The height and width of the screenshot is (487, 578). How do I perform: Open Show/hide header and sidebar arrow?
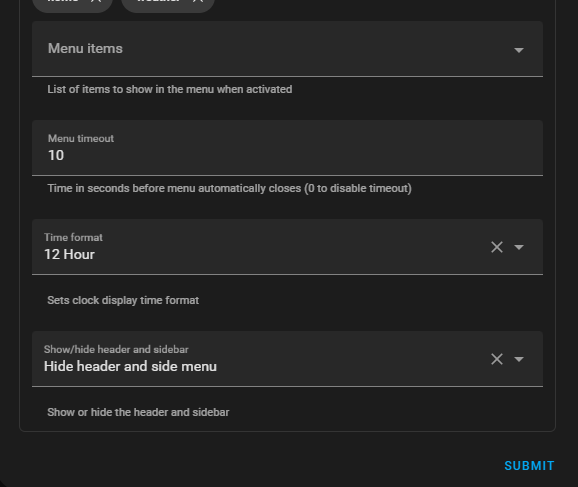tap(519, 359)
